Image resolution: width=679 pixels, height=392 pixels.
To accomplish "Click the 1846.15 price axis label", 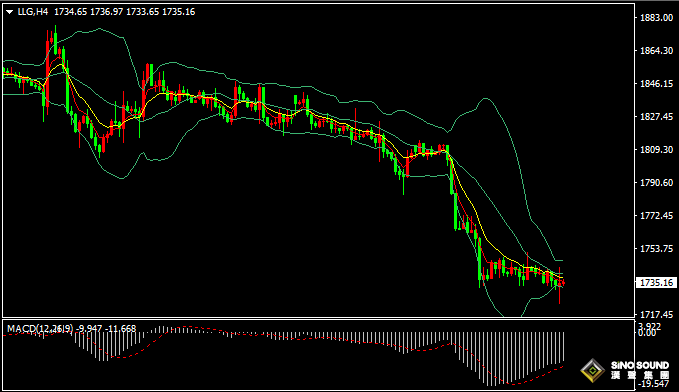I will [x=656, y=84].
